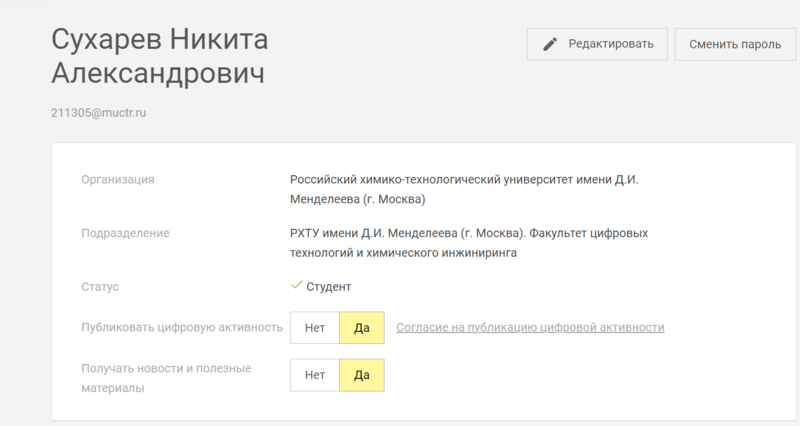
Task: Click the Студент status text
Action: tap(329, 287)
